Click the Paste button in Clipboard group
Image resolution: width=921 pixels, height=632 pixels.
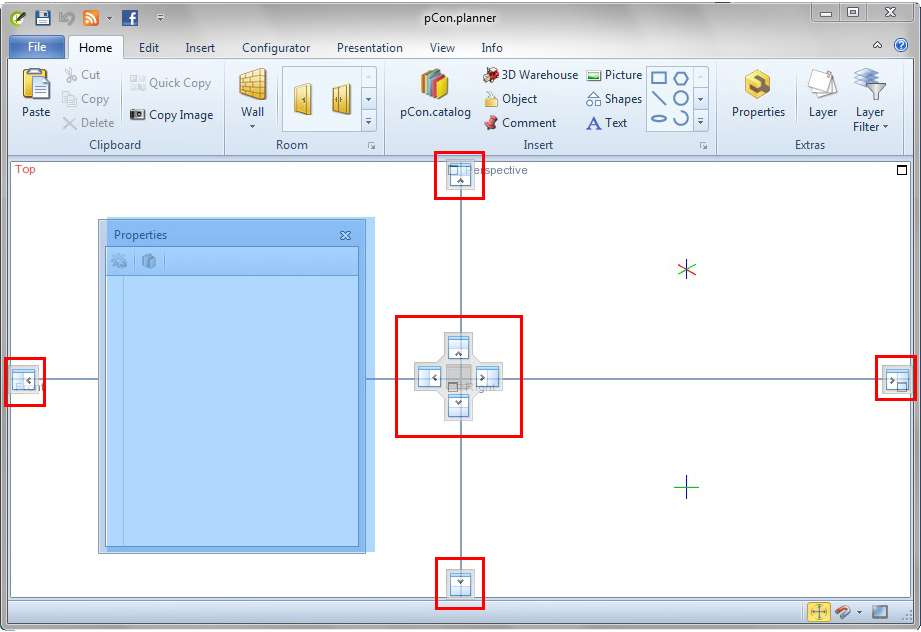[x=36, y=93]
